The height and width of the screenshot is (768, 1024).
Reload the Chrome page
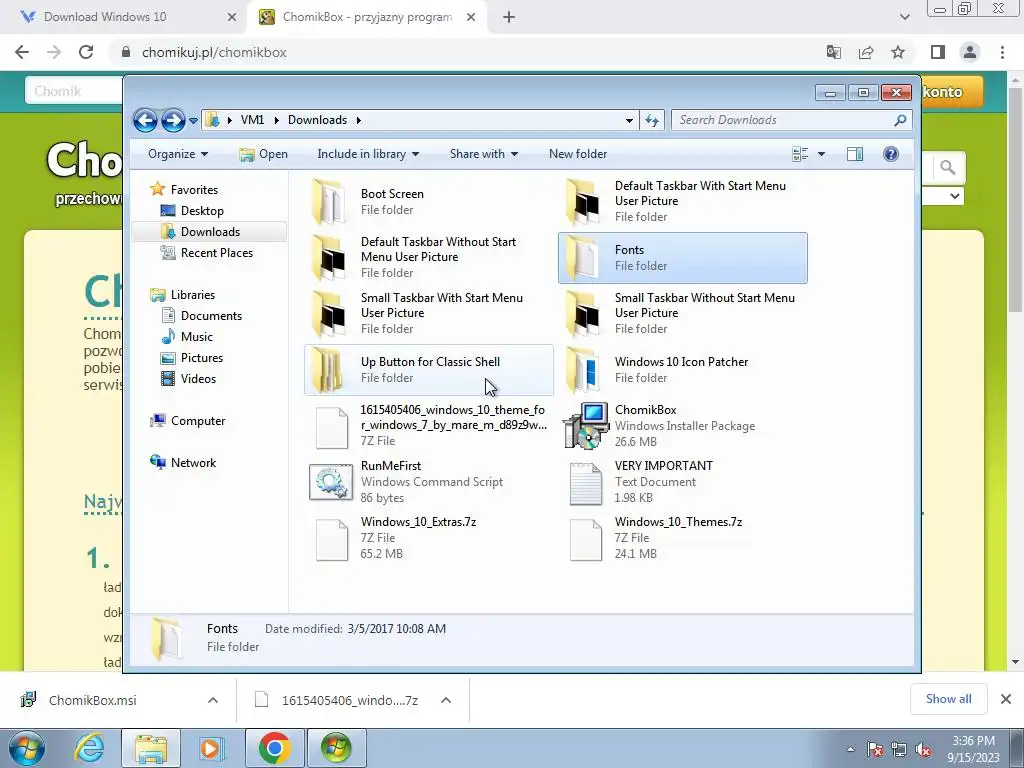[86, 52]
